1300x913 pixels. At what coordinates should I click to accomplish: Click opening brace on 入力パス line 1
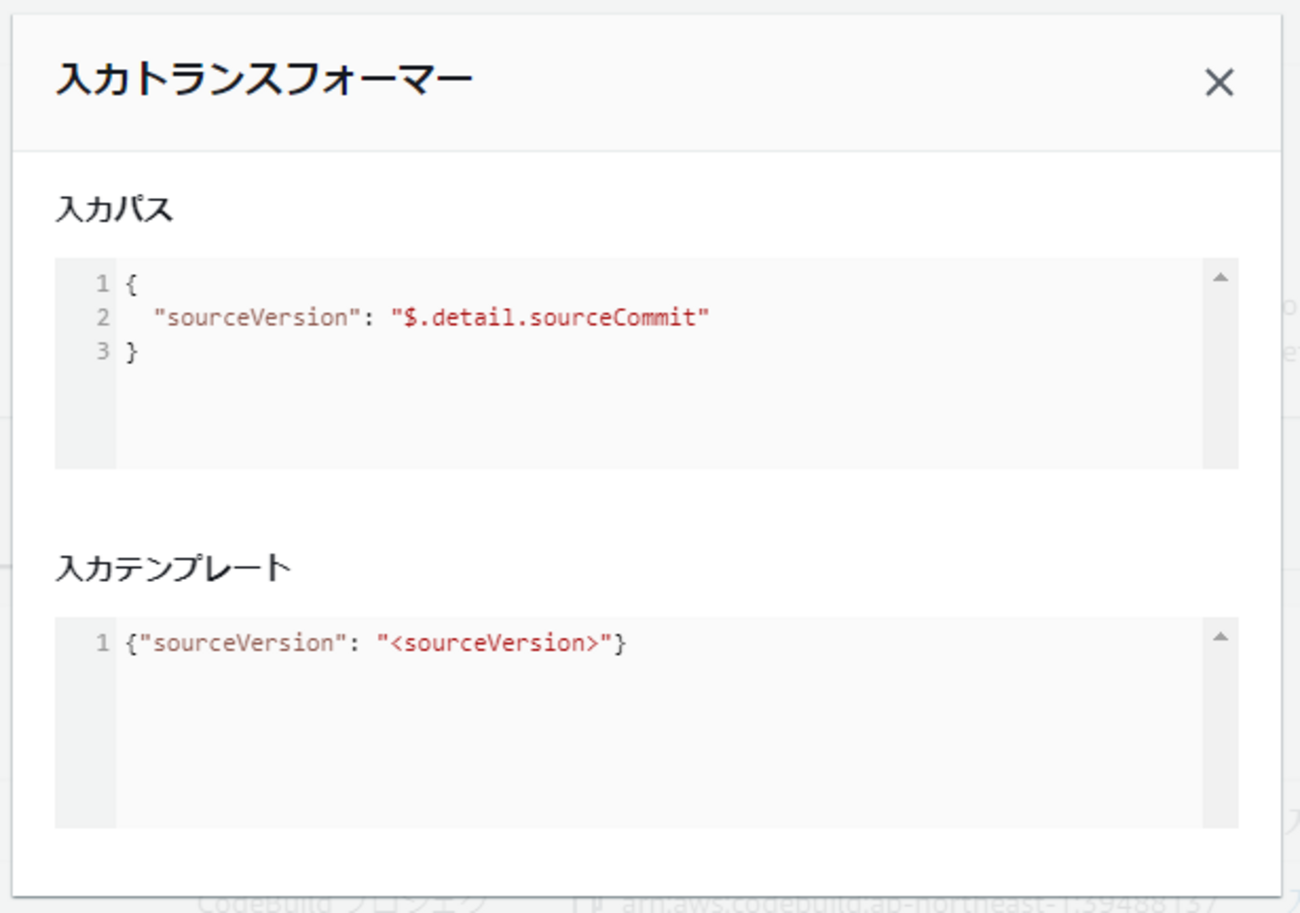coord(131,284)
